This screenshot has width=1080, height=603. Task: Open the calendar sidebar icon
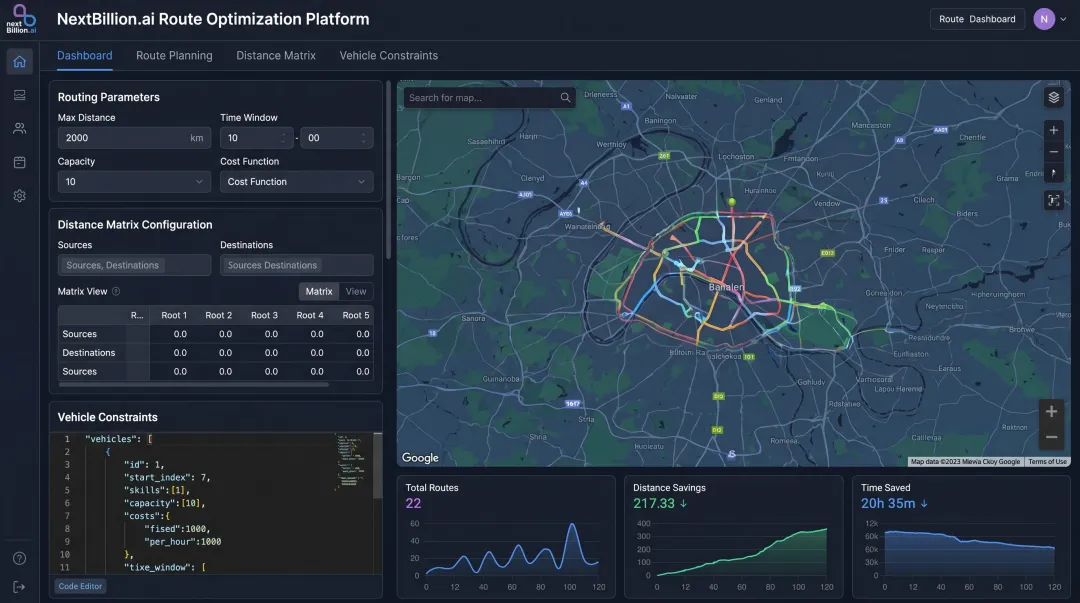19,162
